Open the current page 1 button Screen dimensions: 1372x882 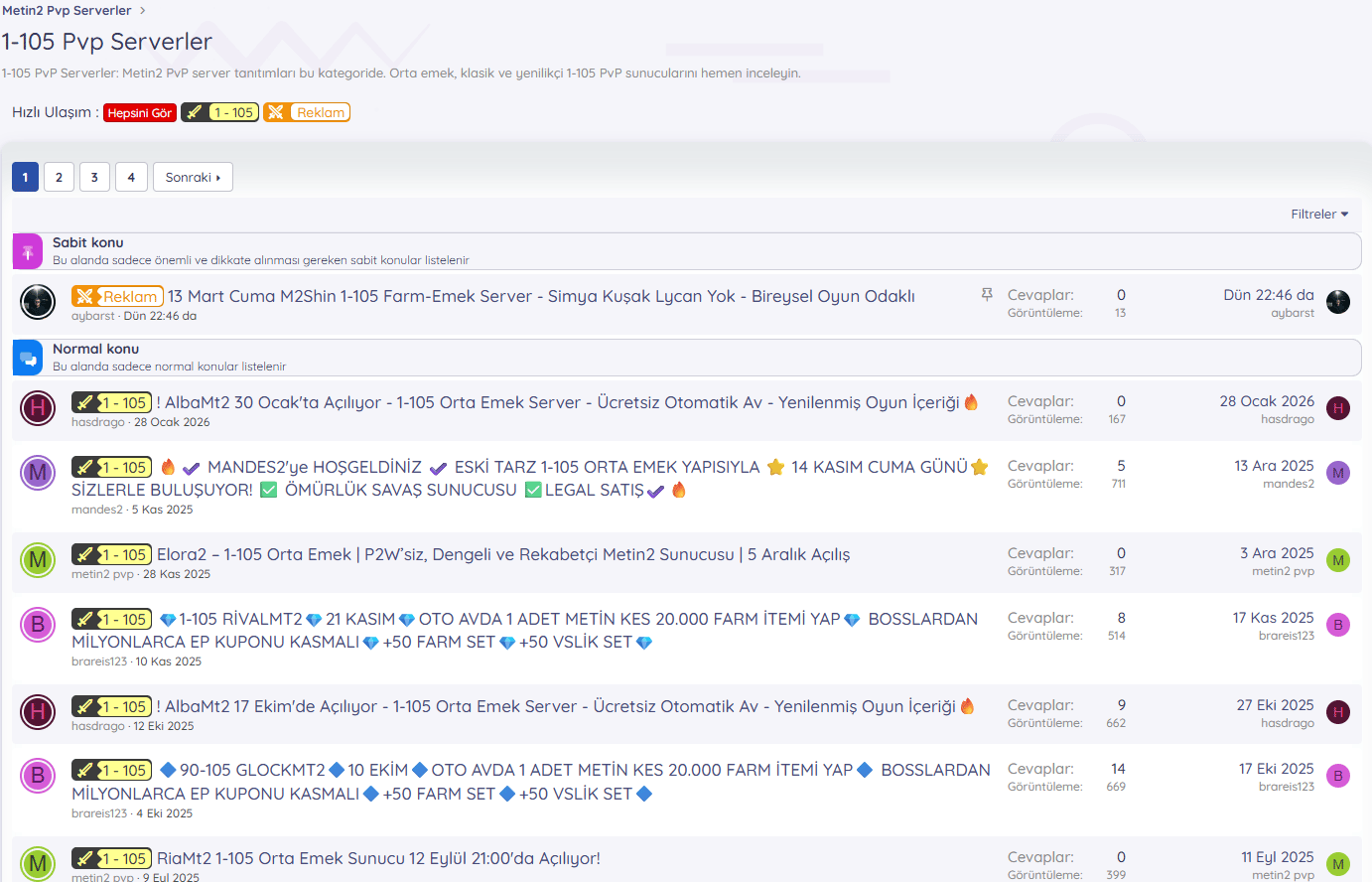pyautogui.click(x=25, y=177)
